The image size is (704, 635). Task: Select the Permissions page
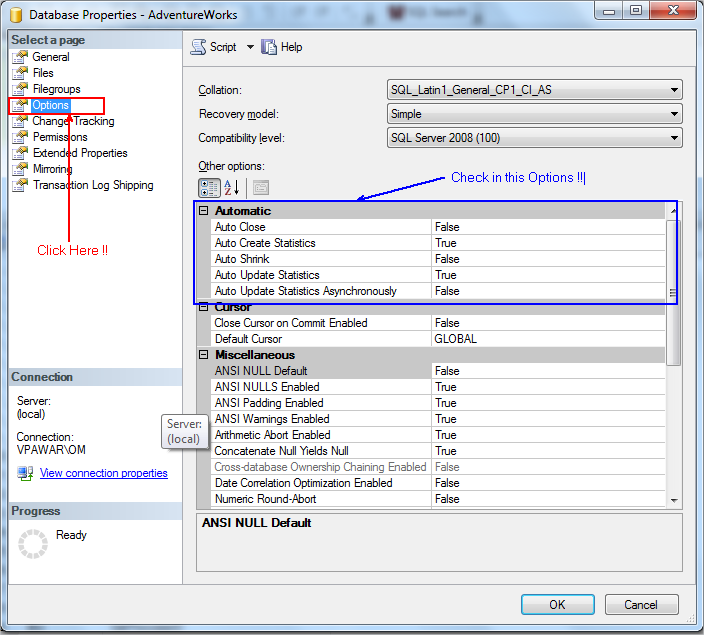click(x=60, y=137)
